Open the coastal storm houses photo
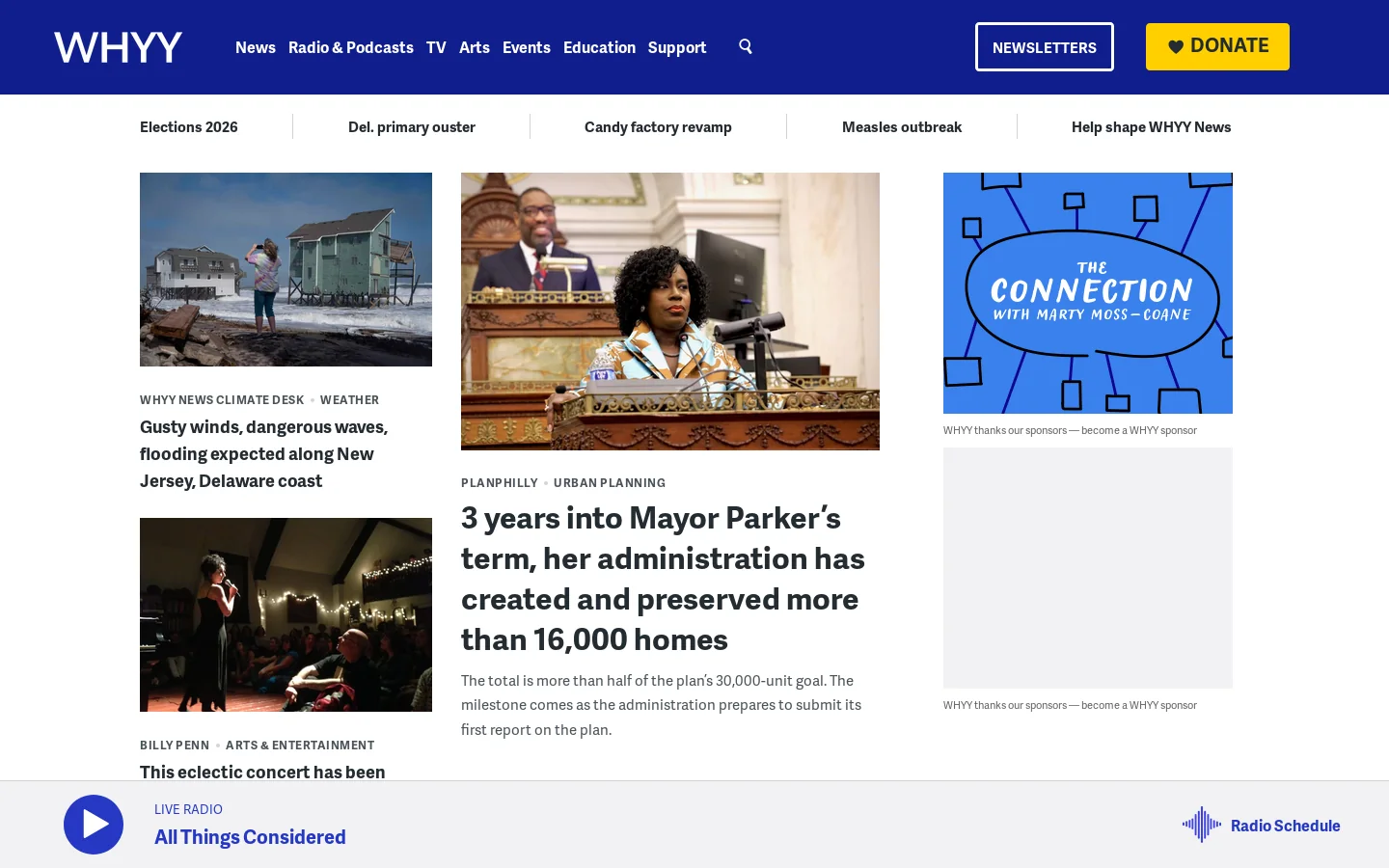Viewport: 1389px width, 868px height. pos(286,269)
